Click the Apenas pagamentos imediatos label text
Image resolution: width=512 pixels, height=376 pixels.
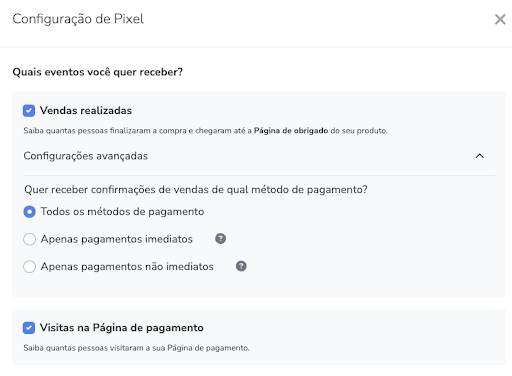click(117, 239)
